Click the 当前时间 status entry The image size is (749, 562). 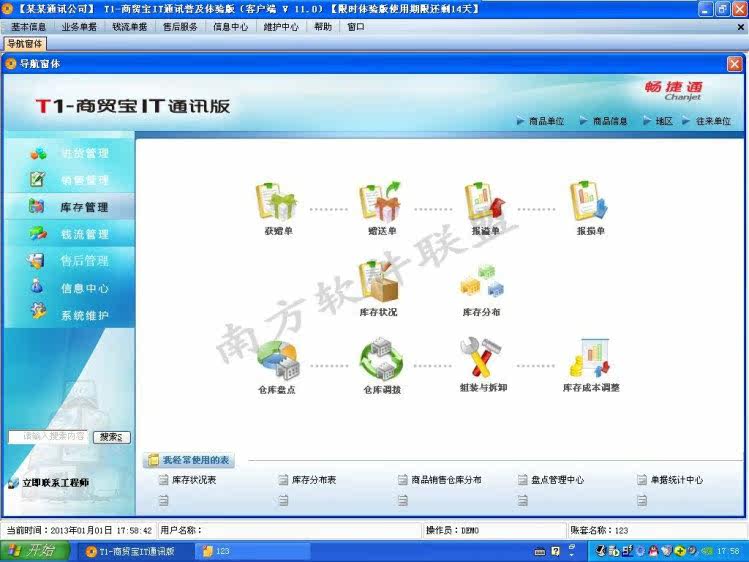(x=79, y=530)
